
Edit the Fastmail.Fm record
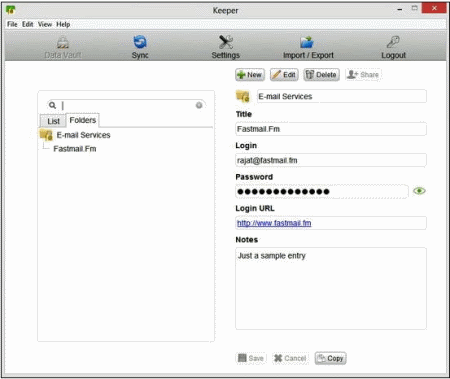[284, 75]
